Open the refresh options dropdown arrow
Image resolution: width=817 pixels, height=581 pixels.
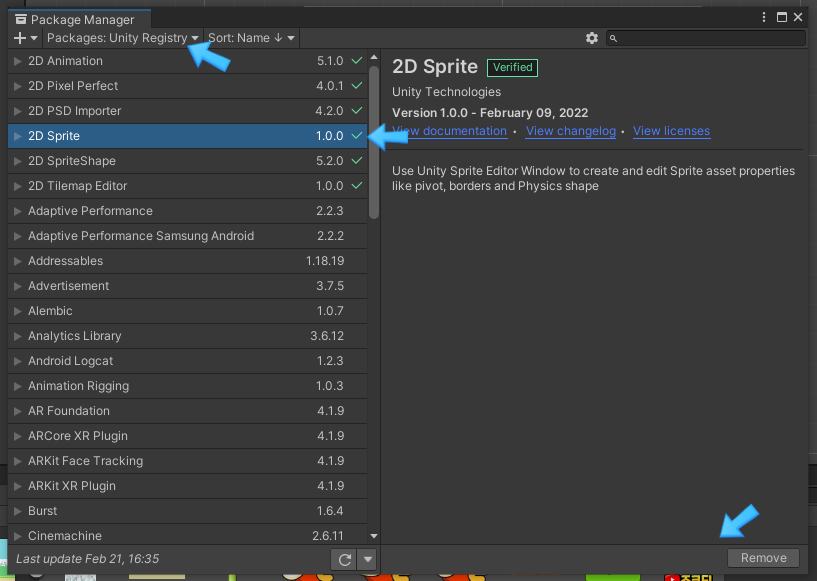[367, 560]
